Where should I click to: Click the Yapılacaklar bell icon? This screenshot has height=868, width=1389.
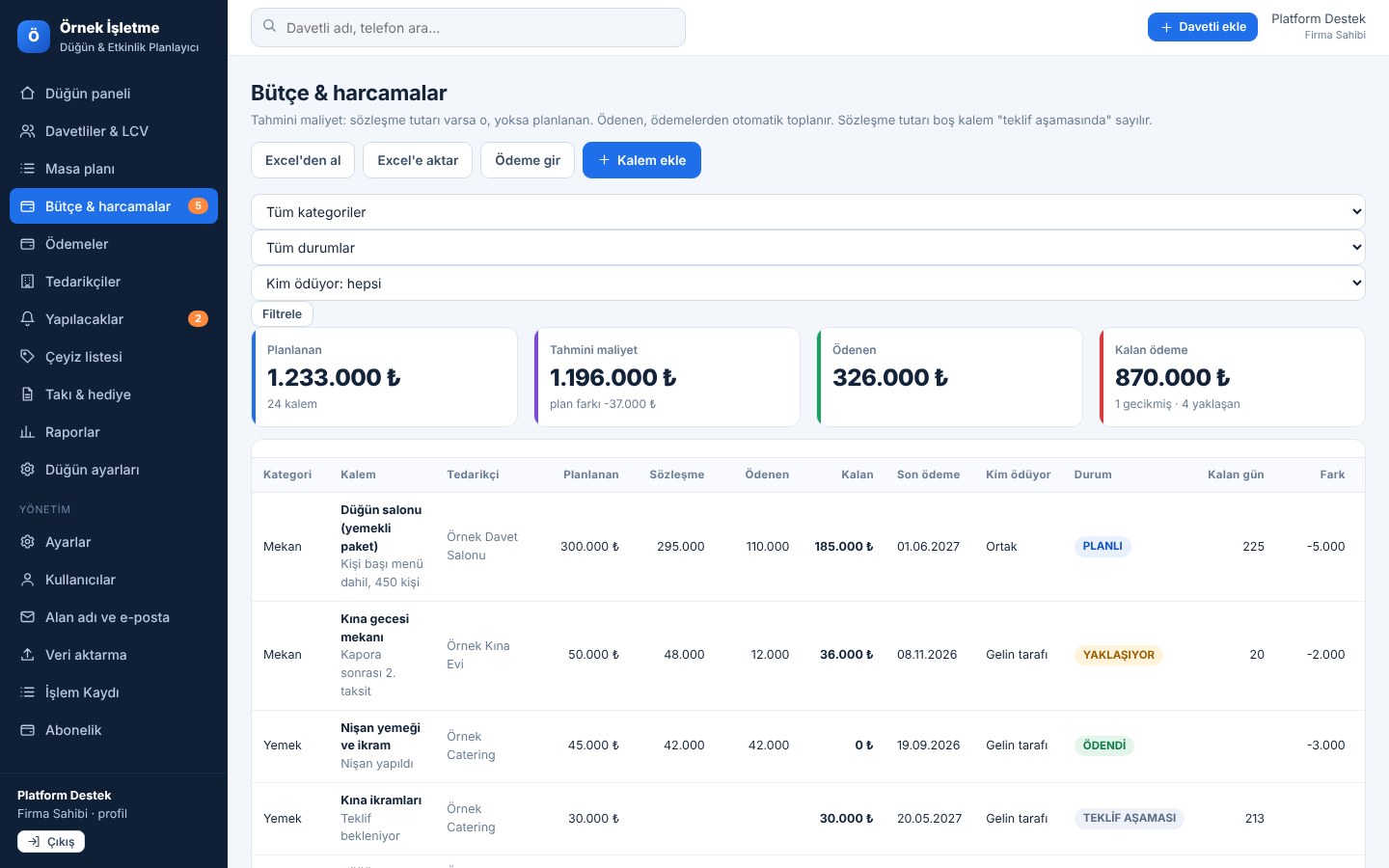[27, 319]
